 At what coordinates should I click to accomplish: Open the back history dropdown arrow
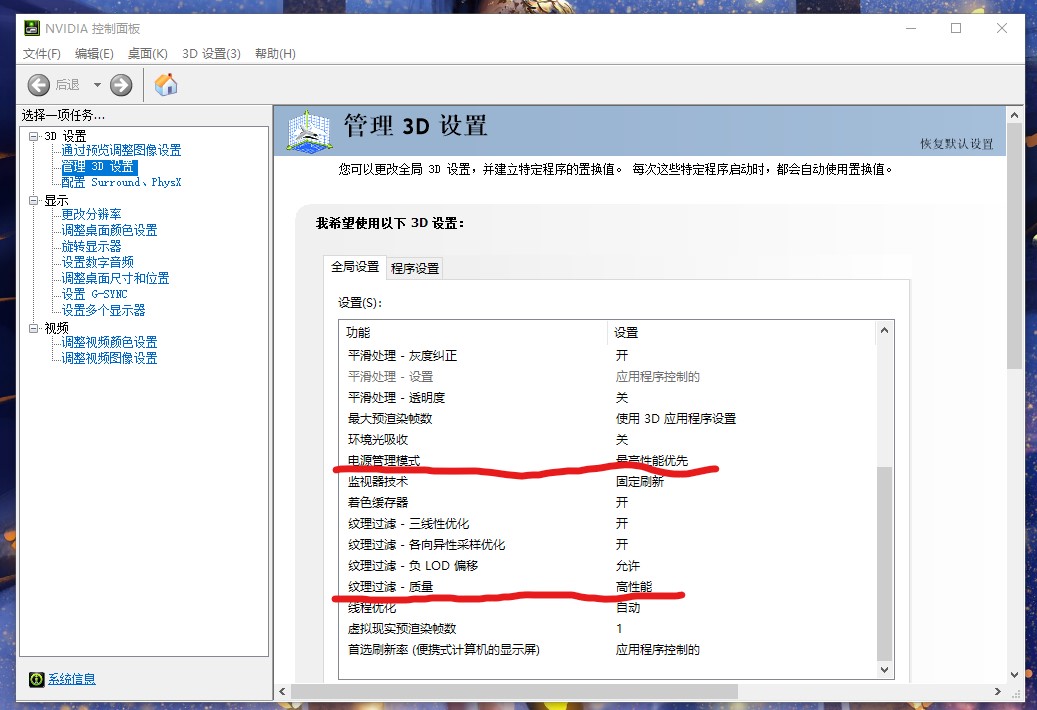tap(97, 85)
